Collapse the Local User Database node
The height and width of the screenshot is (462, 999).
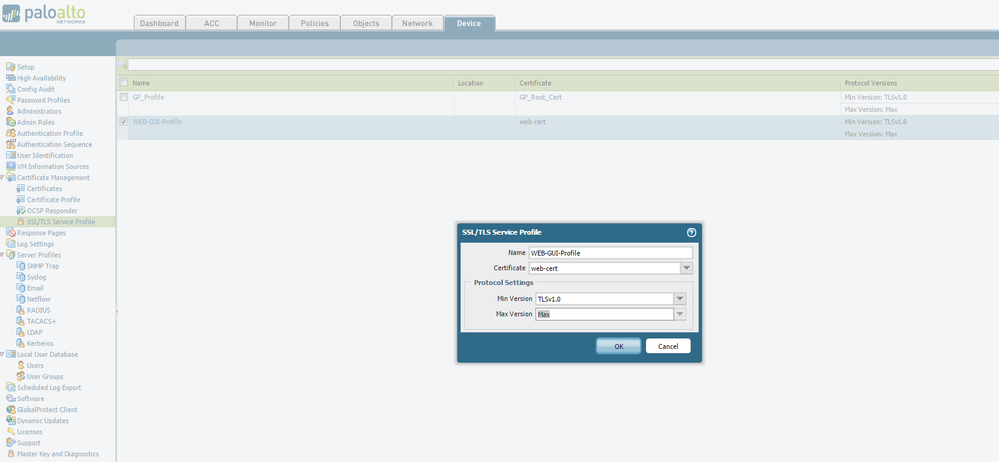coord(3,354)
